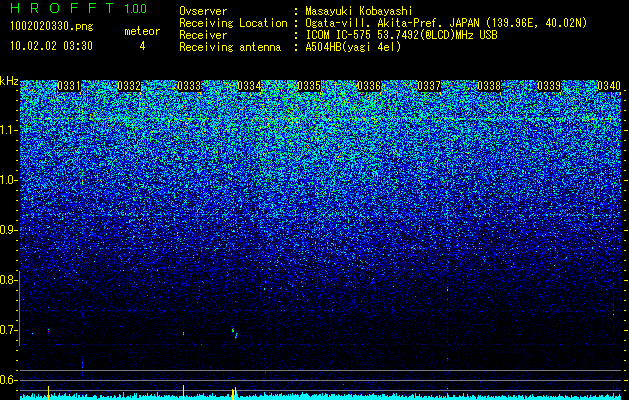Select the time marker 0334
This screenshot has height=400, width=629.
[x=249, y=86]
